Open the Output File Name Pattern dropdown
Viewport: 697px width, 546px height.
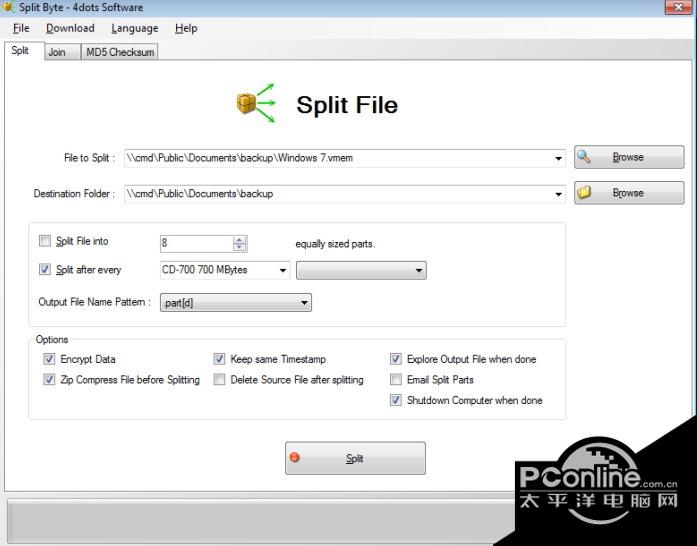(x=236, y=303)
